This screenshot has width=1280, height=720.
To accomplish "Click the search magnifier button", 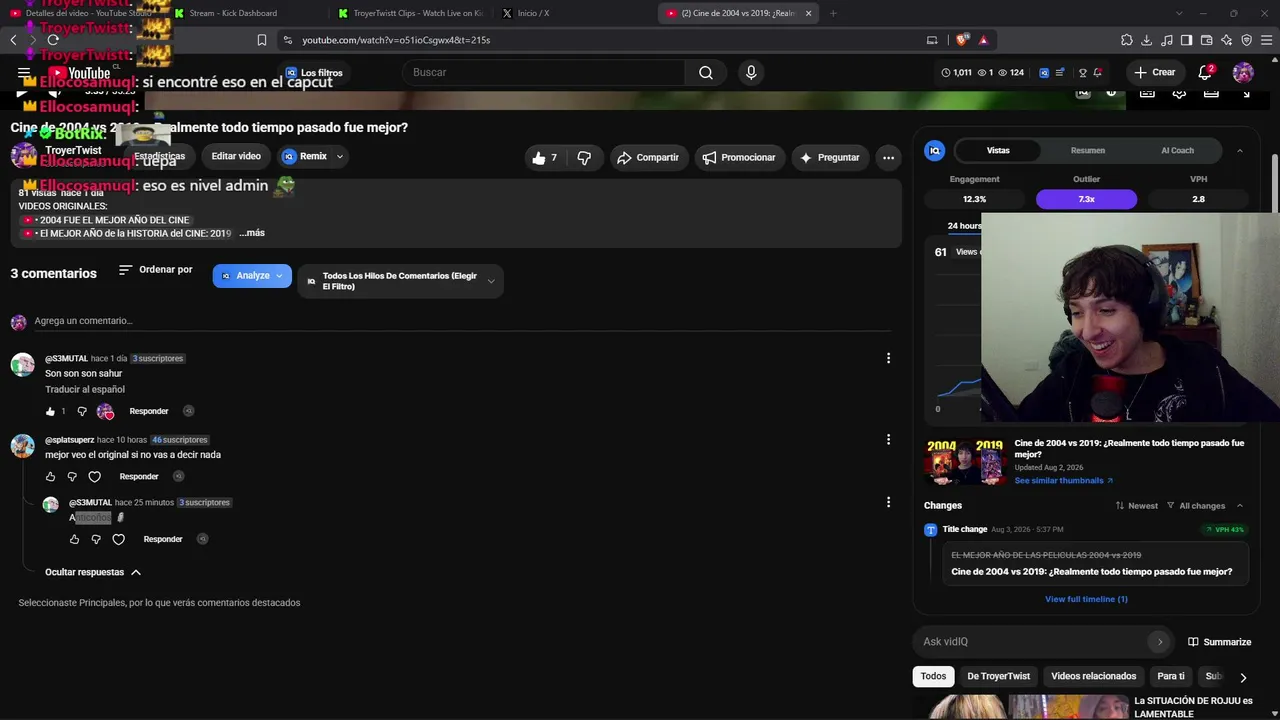I will [706, 73].
